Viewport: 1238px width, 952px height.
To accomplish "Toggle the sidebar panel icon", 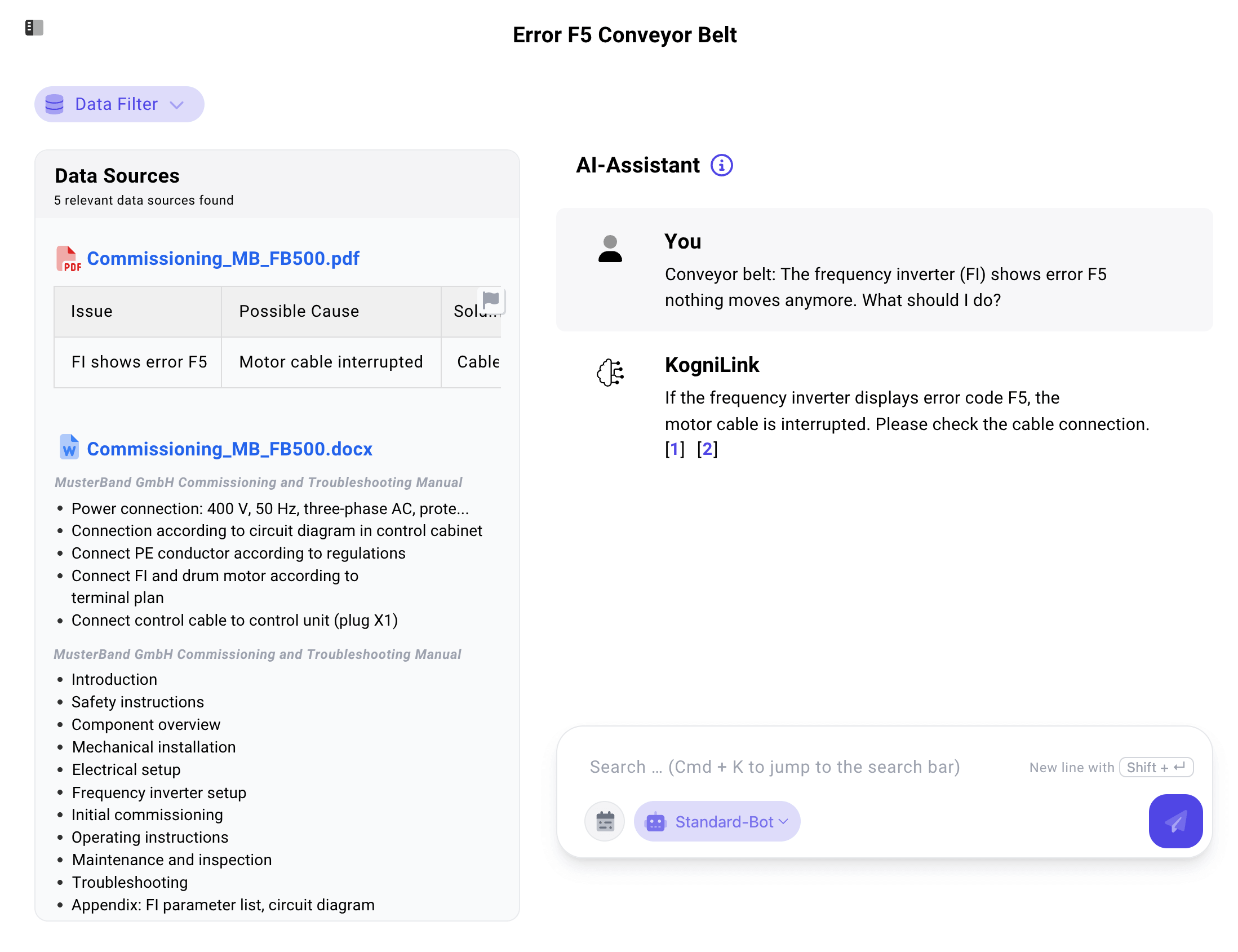I will pos(34,27).
